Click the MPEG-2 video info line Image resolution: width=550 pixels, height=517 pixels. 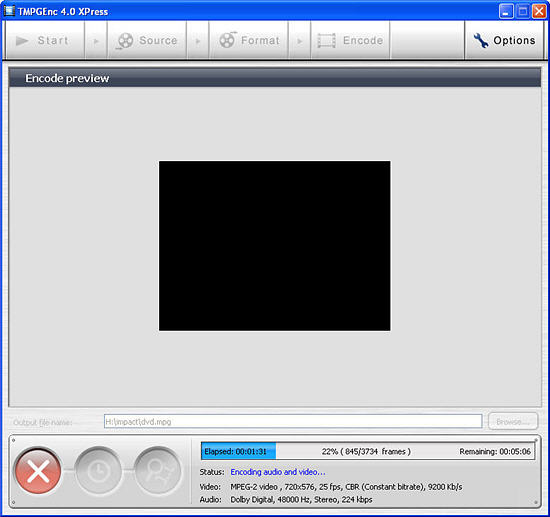click(346, 487)
